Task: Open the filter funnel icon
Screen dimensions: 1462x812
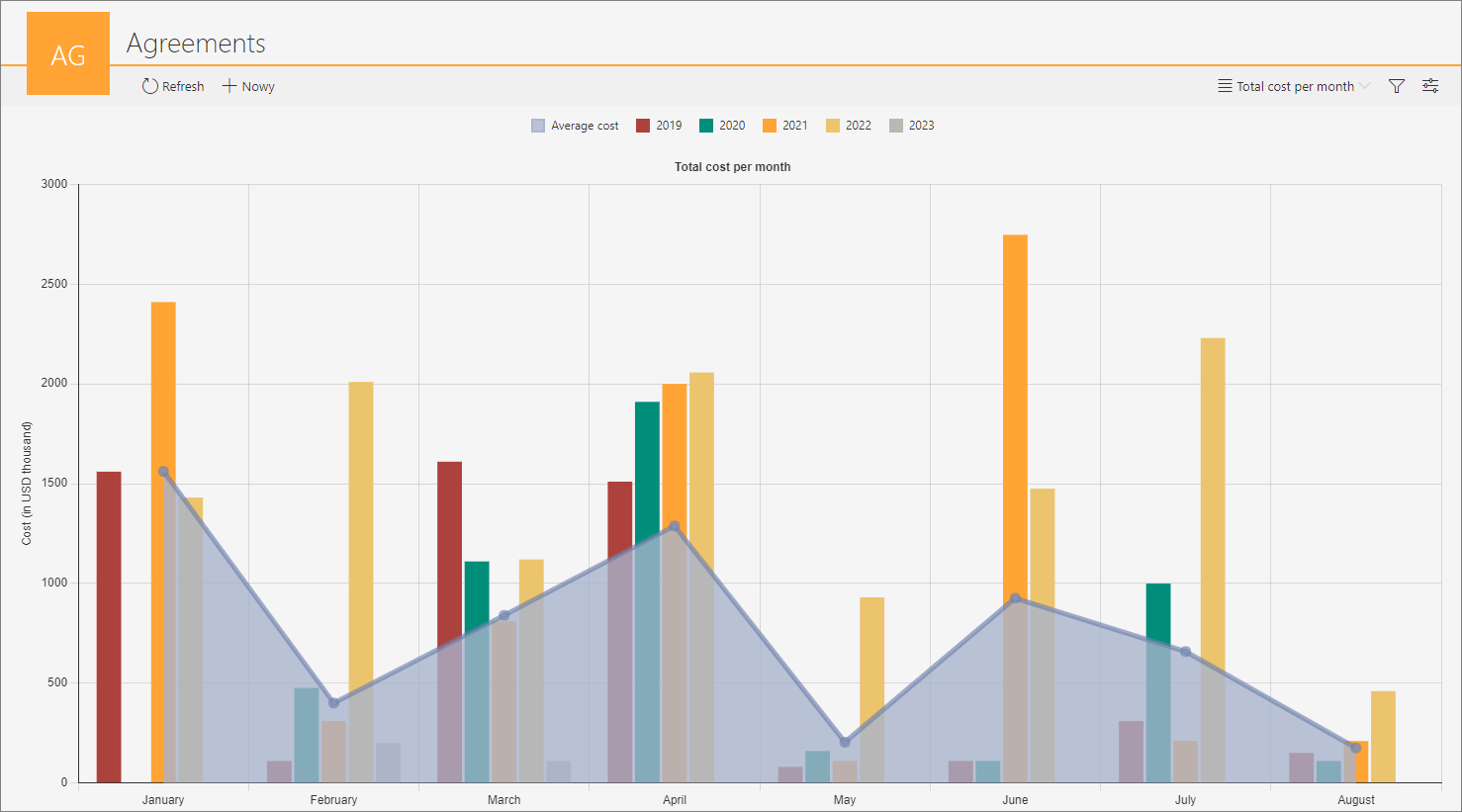Action: point(1397,86)
